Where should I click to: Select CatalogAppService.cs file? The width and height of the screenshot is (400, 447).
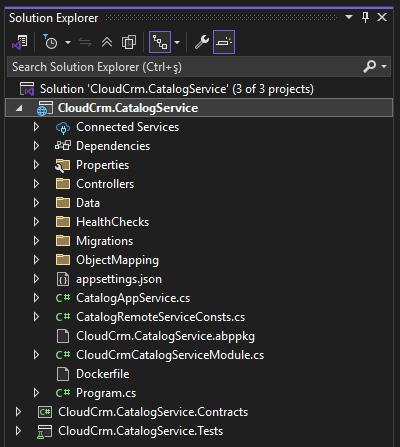133,298
